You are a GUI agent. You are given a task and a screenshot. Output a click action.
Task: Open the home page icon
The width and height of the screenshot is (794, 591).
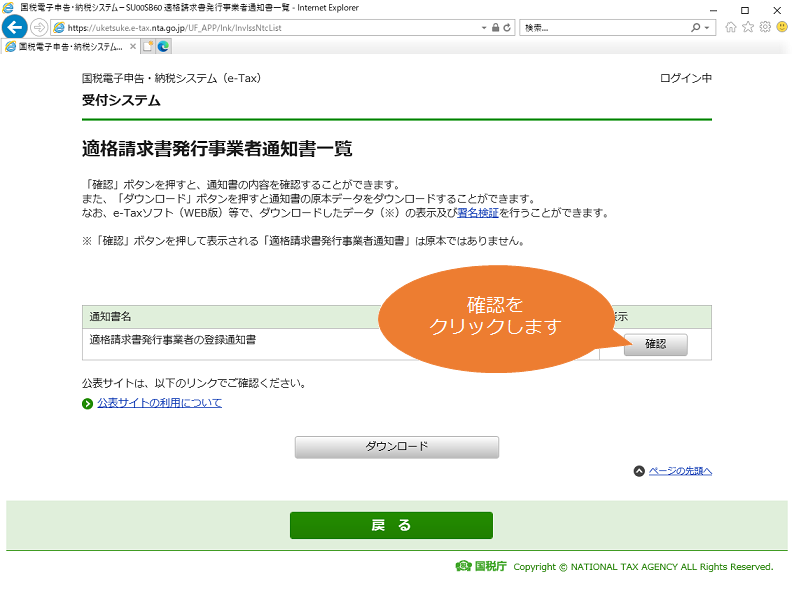(731, 27)
